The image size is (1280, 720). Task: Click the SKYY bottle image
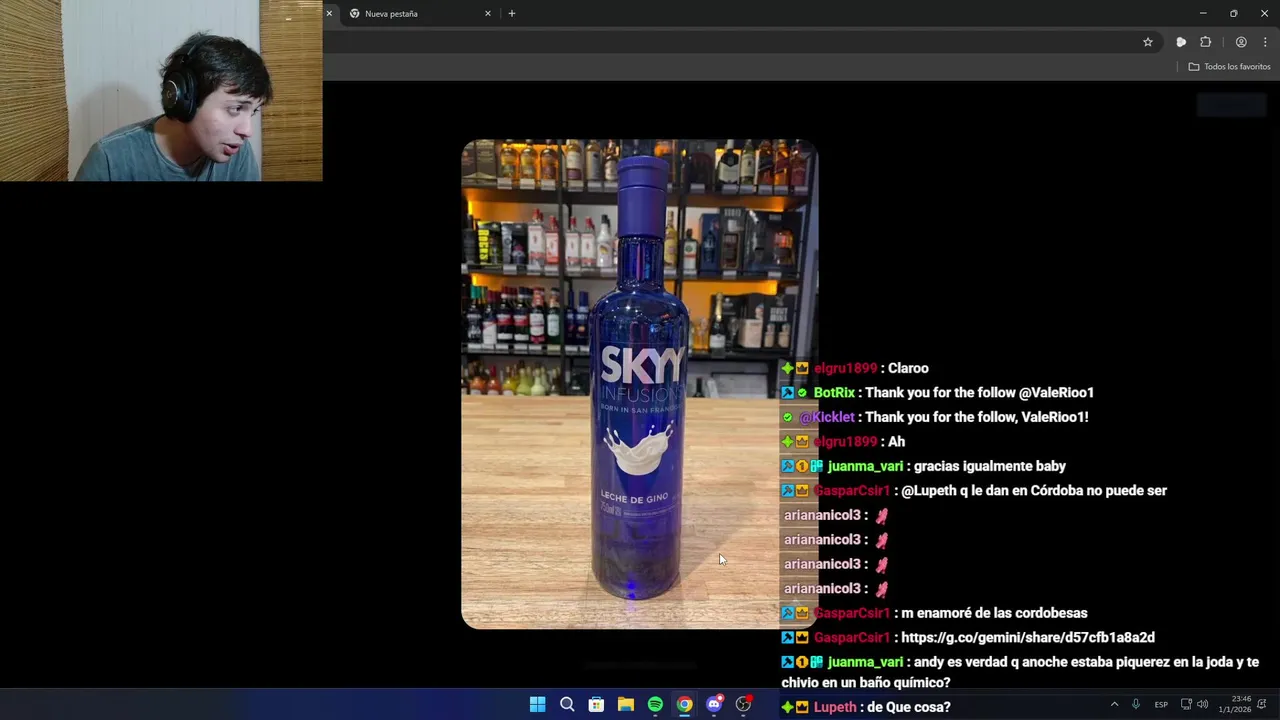pos(640,384)
